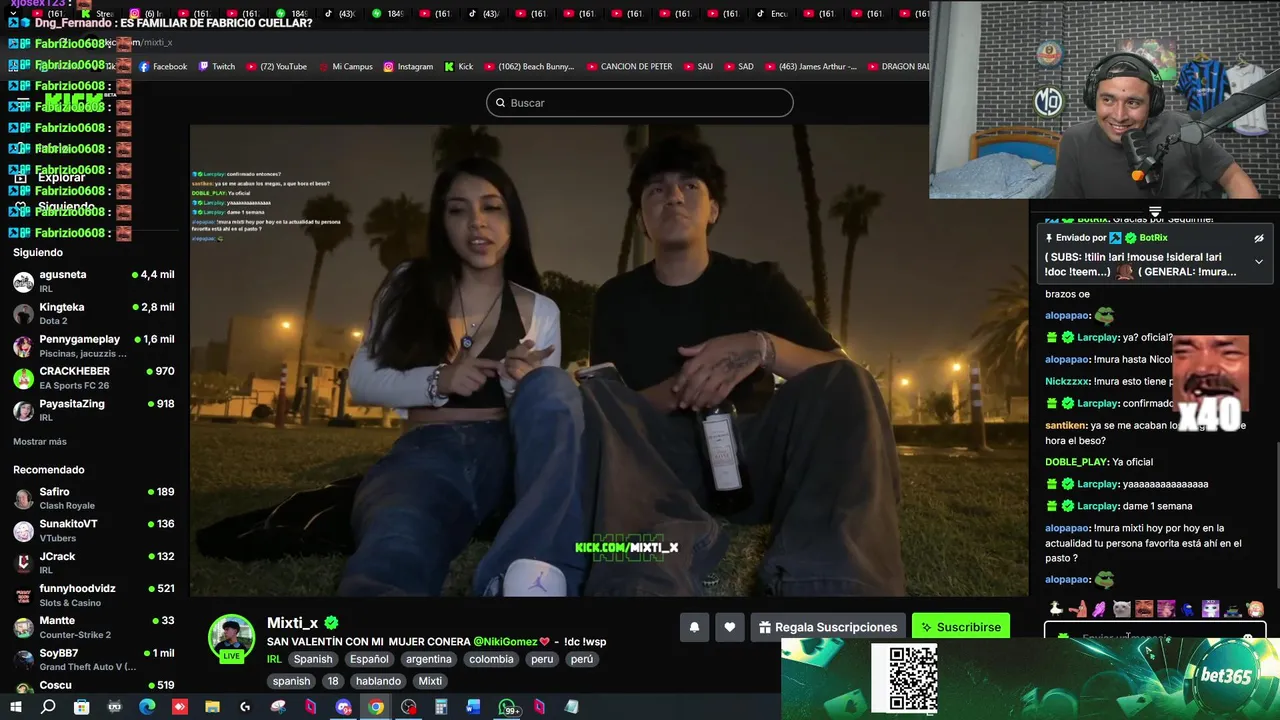1280x720 pixels.
Task: Open the Windows Start menu
Action: coord(14,707)
